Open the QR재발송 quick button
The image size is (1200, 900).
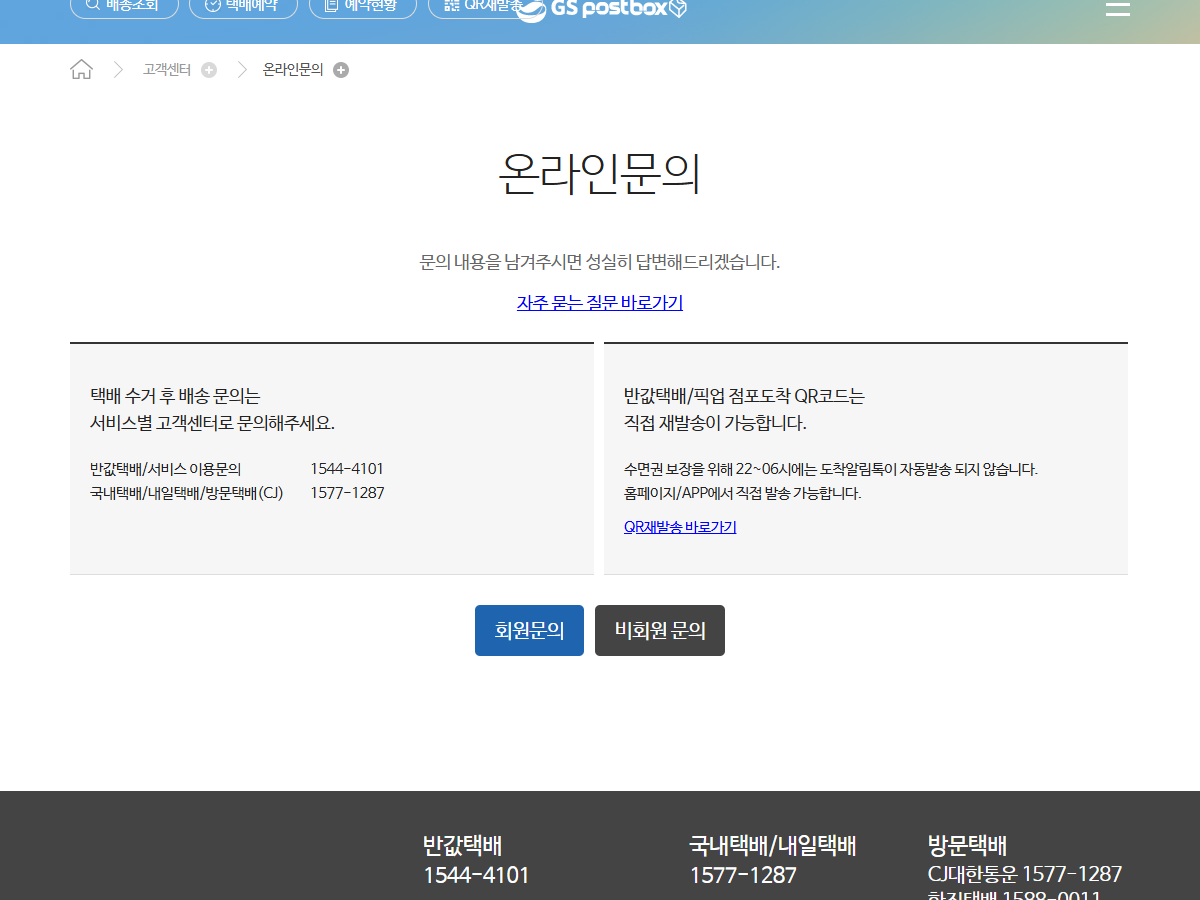(474, 8)
